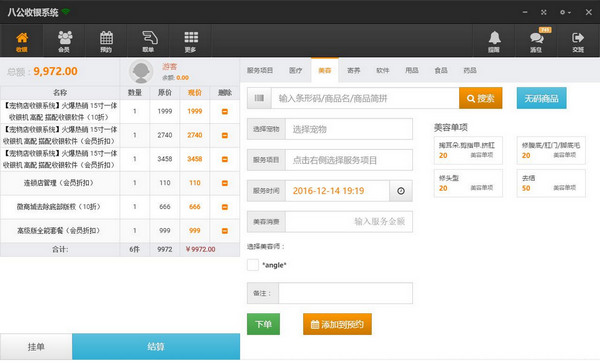Delete the row priced 666
This screenshot has height=363, width=600.
(x=225, y=207)
